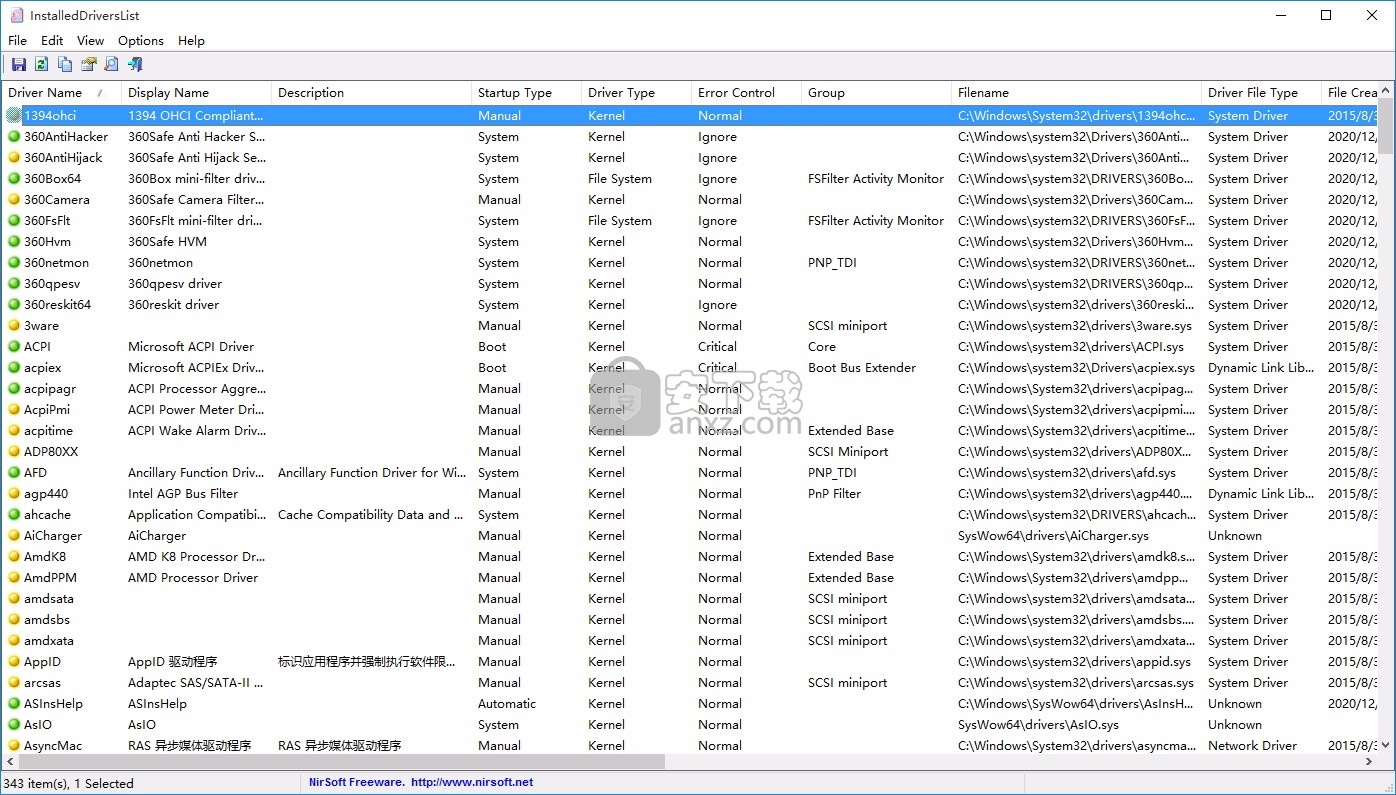This screenshot has height=795, width=1396.
Task: Click the 'Network Driver' file type cell
Action: (1252, 746)
